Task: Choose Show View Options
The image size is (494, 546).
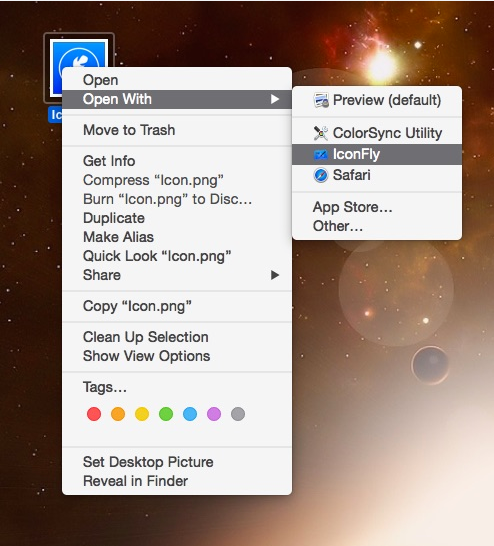Action: tap(177, 356)
